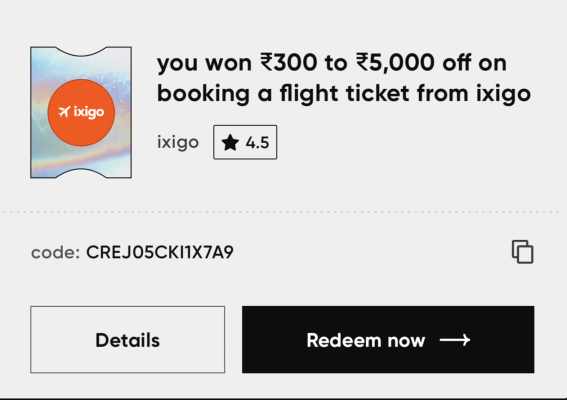
Task: Click the 4.5 rating badge
Action: 245,142
